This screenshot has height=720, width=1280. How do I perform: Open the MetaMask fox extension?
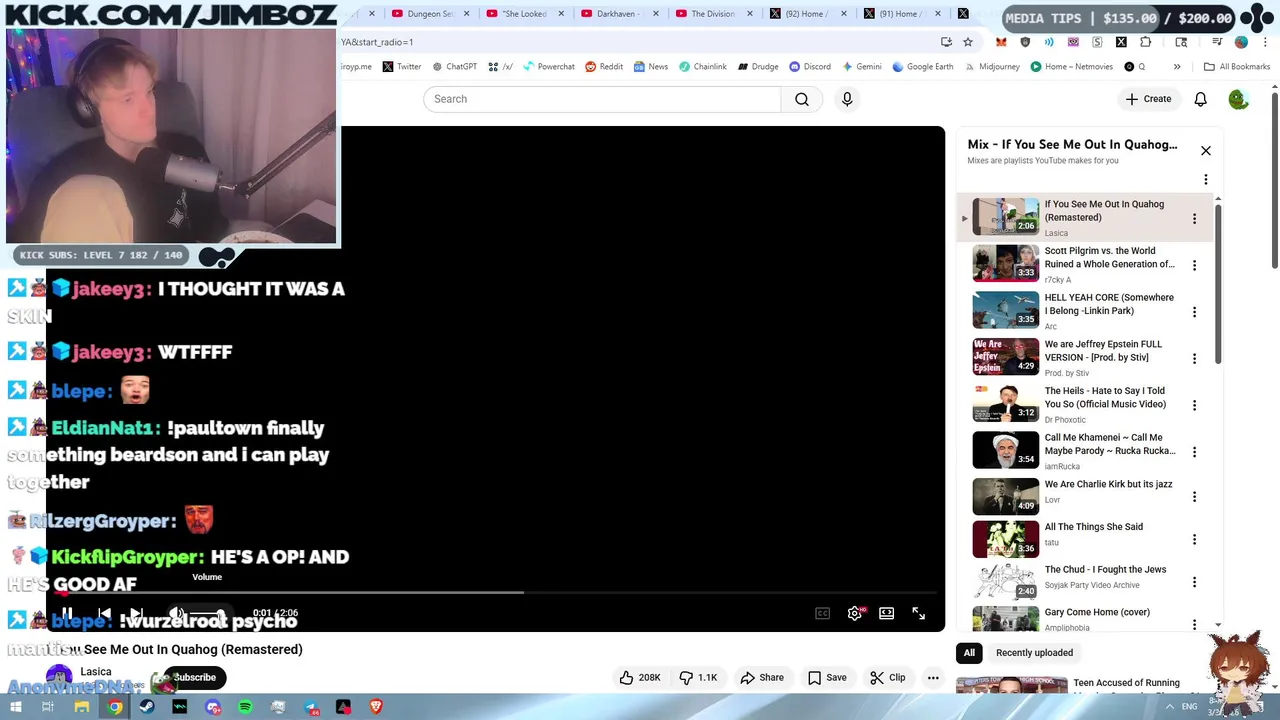coord(1001,42)
